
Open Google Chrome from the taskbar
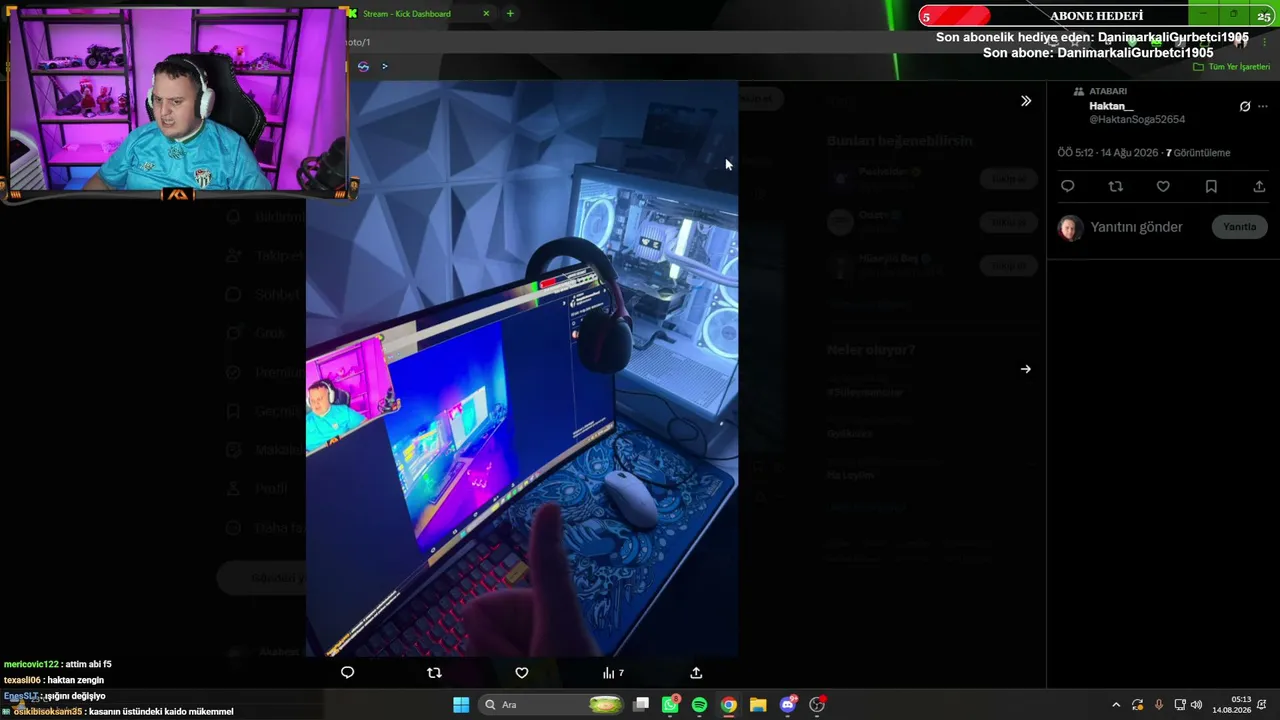point(729,705)
